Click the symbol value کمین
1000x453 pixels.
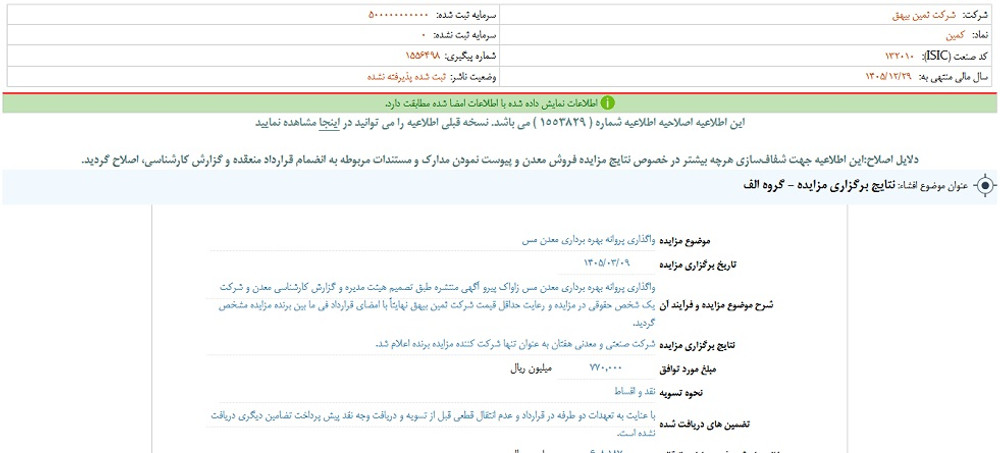(x=955, y=36)
